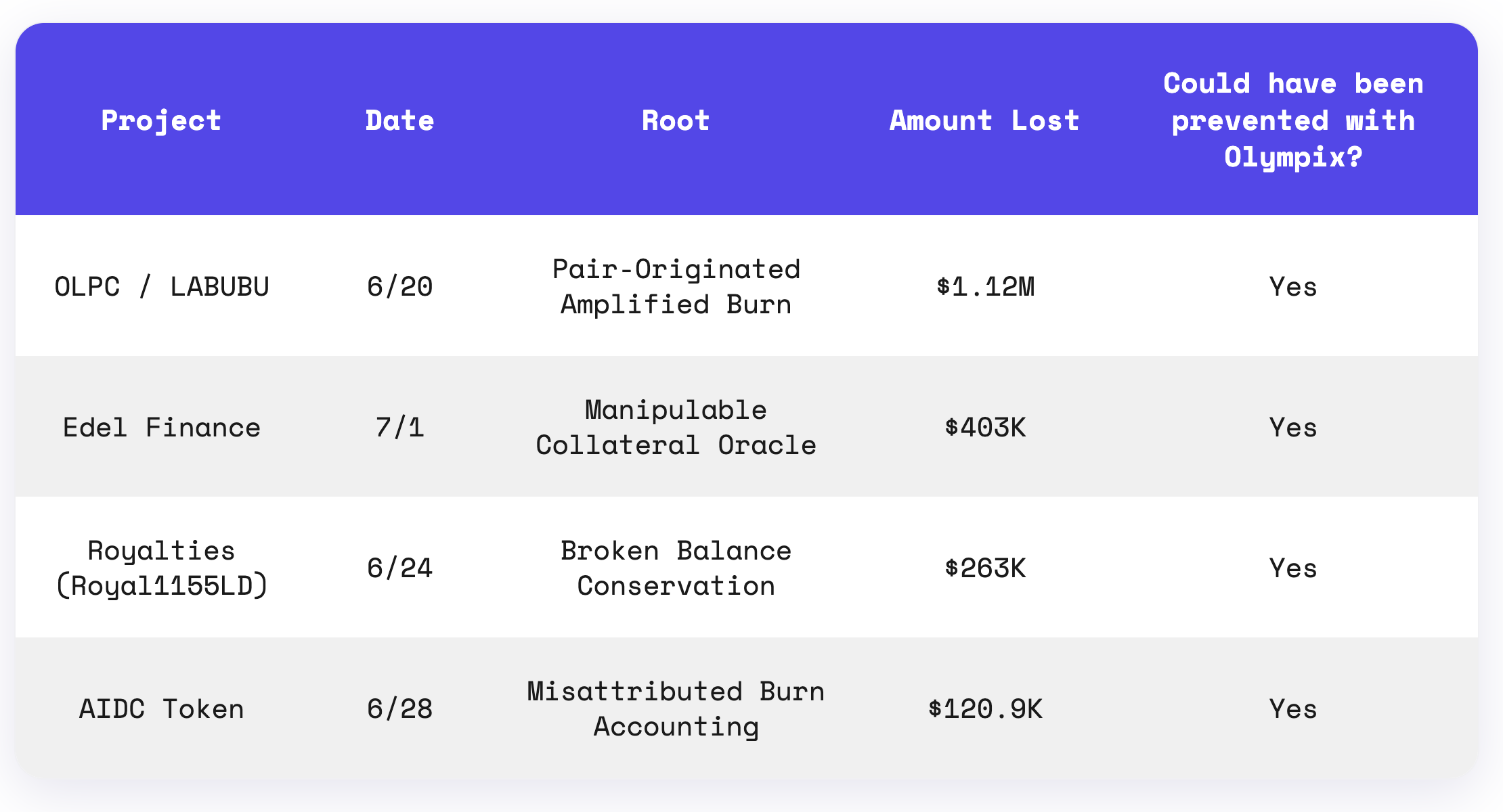Select the Date column header
This screenshot has width=1503, height=812.
[399, 120]
